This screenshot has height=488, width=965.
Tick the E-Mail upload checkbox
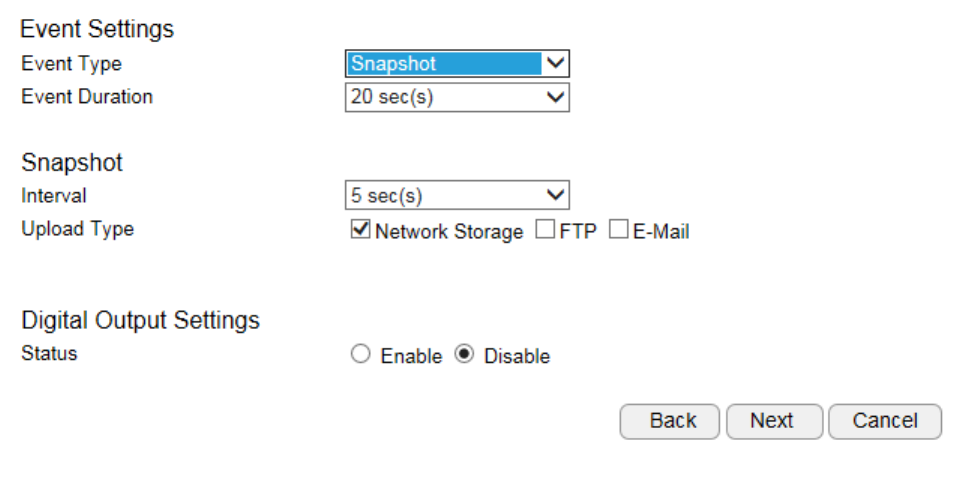point(618,231)
